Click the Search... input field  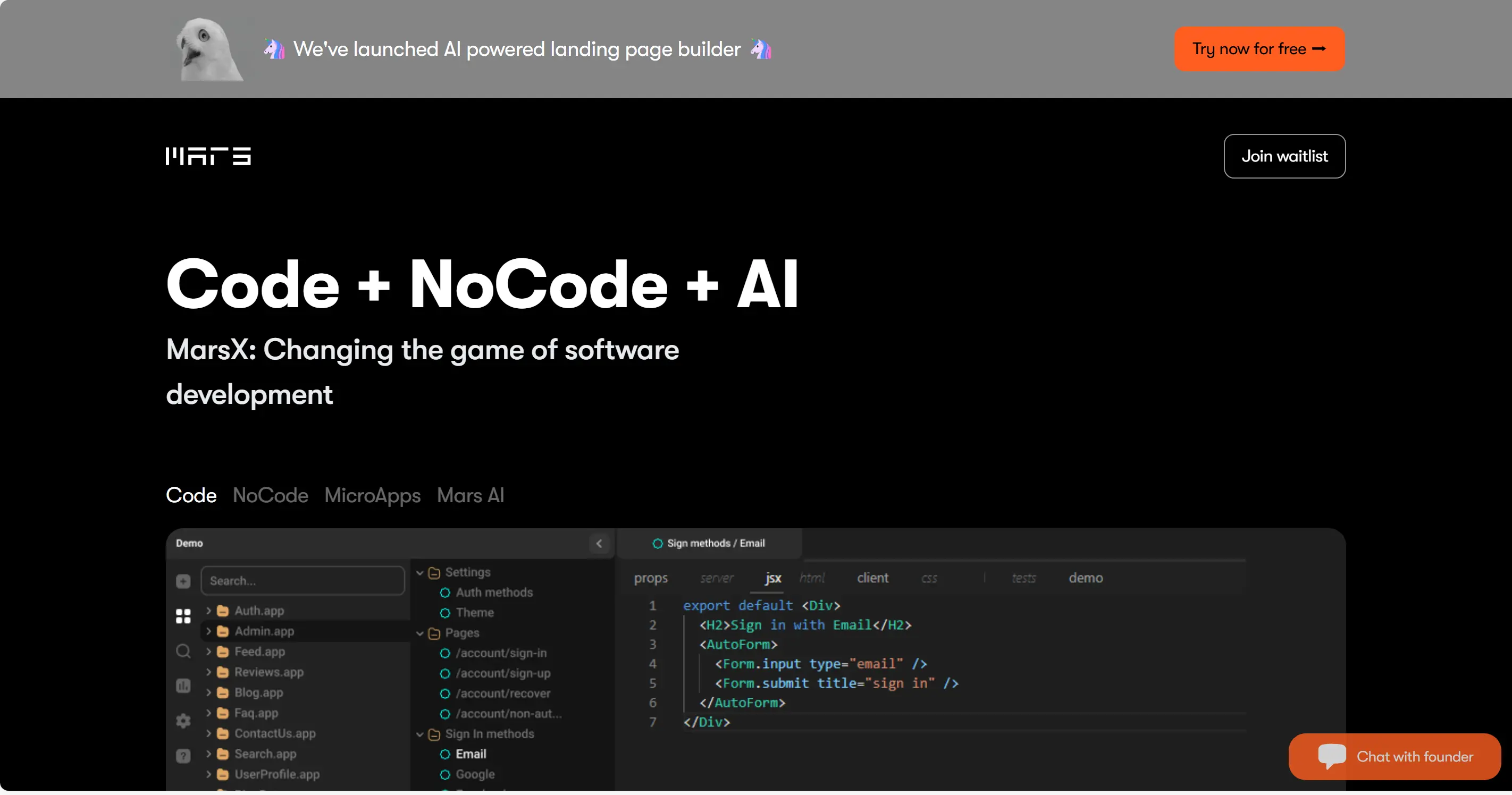click(x=303, y=581)
